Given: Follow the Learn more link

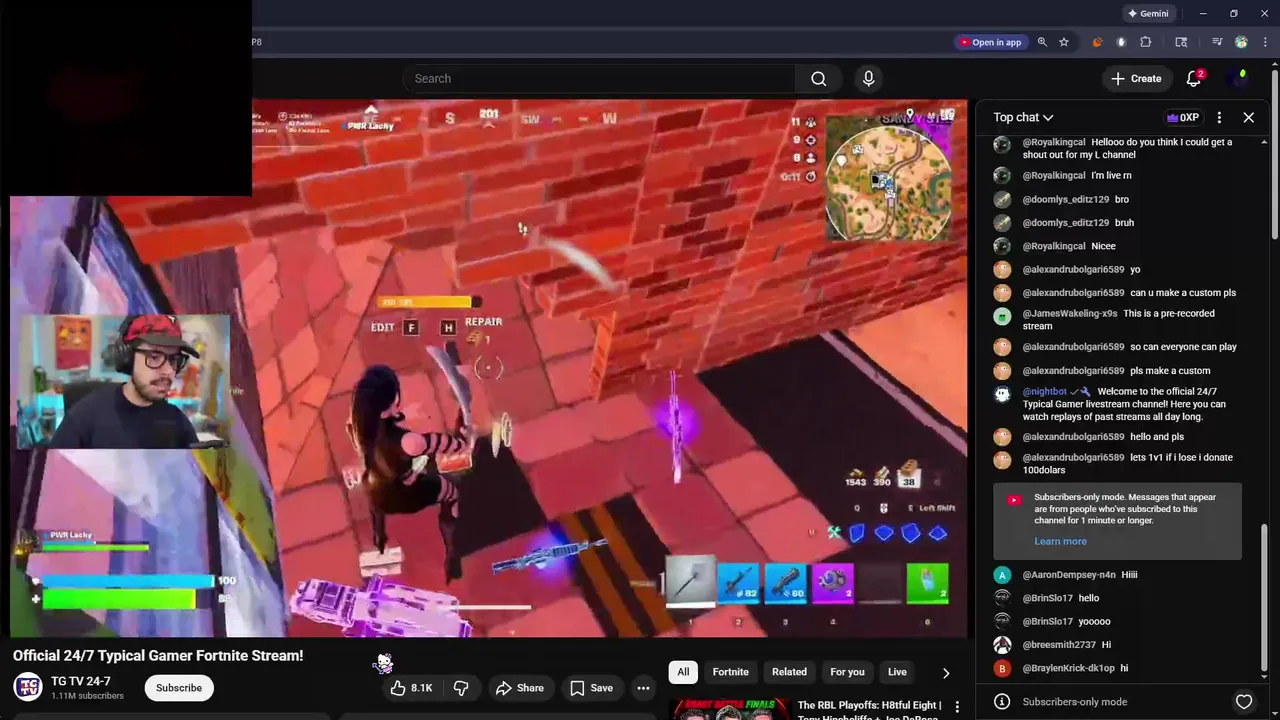Looking at the screenshot, I should pos(1060,541).
